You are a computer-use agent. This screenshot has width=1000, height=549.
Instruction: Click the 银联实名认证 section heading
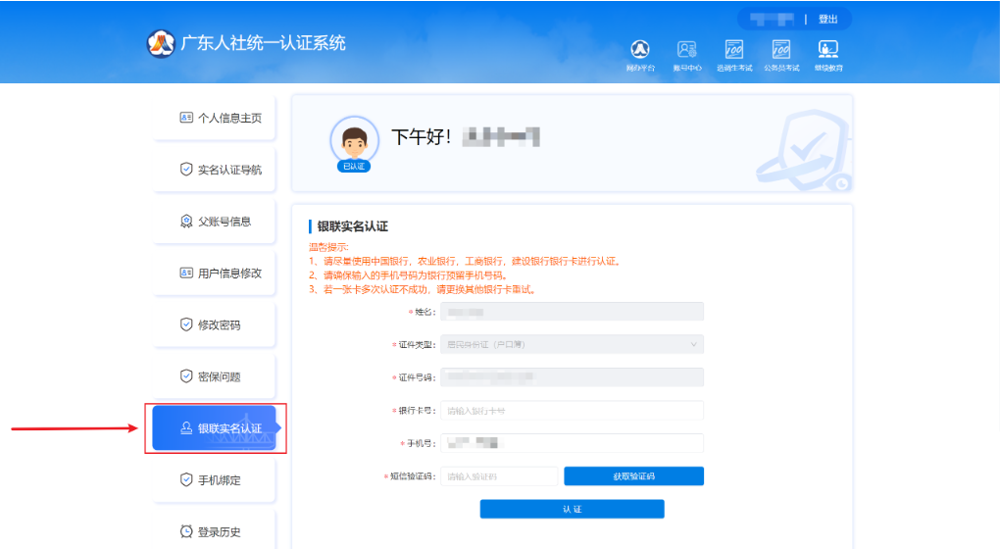click(353, 226)
